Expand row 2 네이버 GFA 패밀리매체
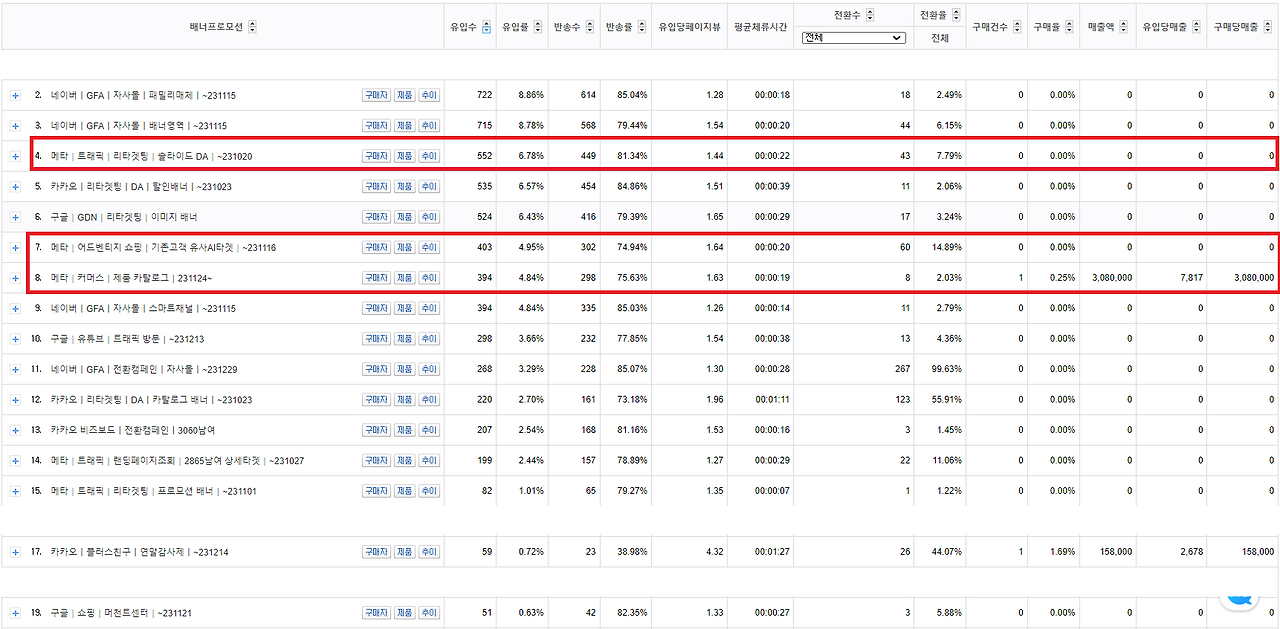Image resolution: width=1280 pixels, height=629 pixels. pyautogui.click(x=15, y=95)
